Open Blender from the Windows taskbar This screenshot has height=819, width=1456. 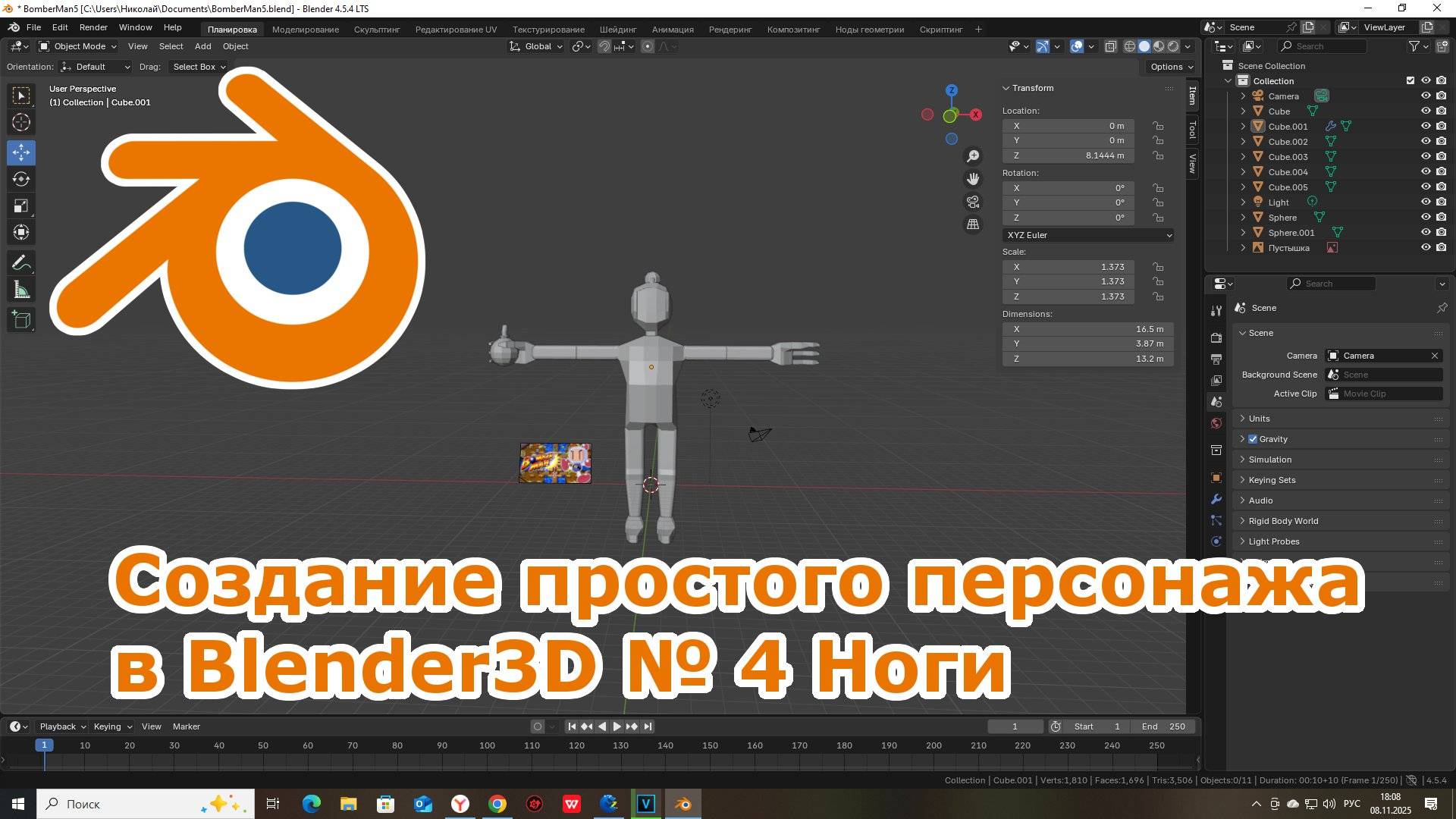click(x=682, y=804)
